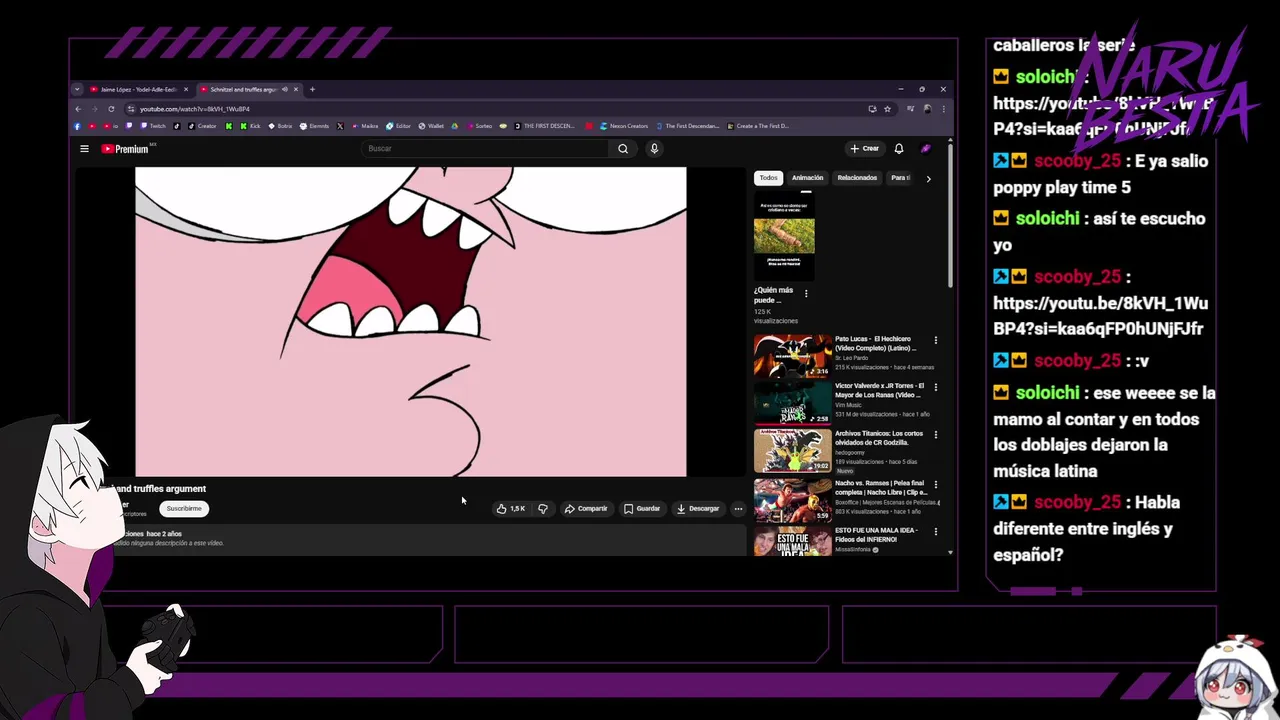Switch to Jaime López browser tab
Image resolution: width=1280 pixels, height=720 pixels.
click(x=137, y=89)
